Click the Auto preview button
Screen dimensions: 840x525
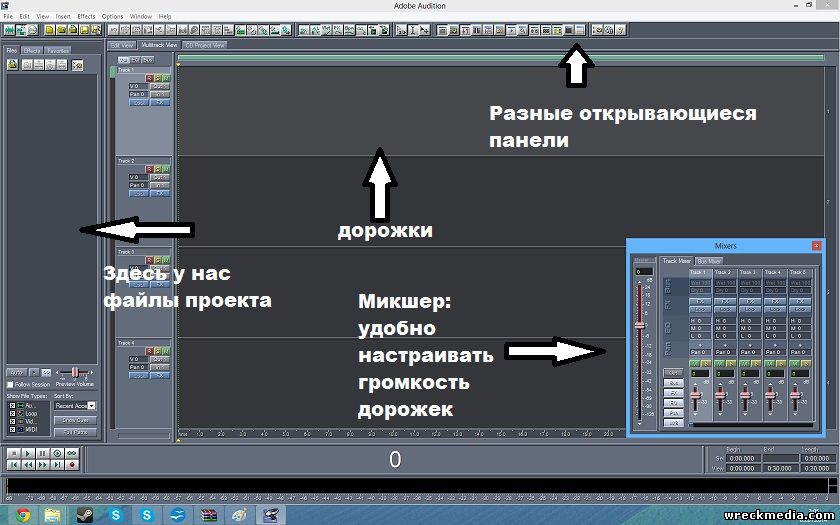click(17, 372)
